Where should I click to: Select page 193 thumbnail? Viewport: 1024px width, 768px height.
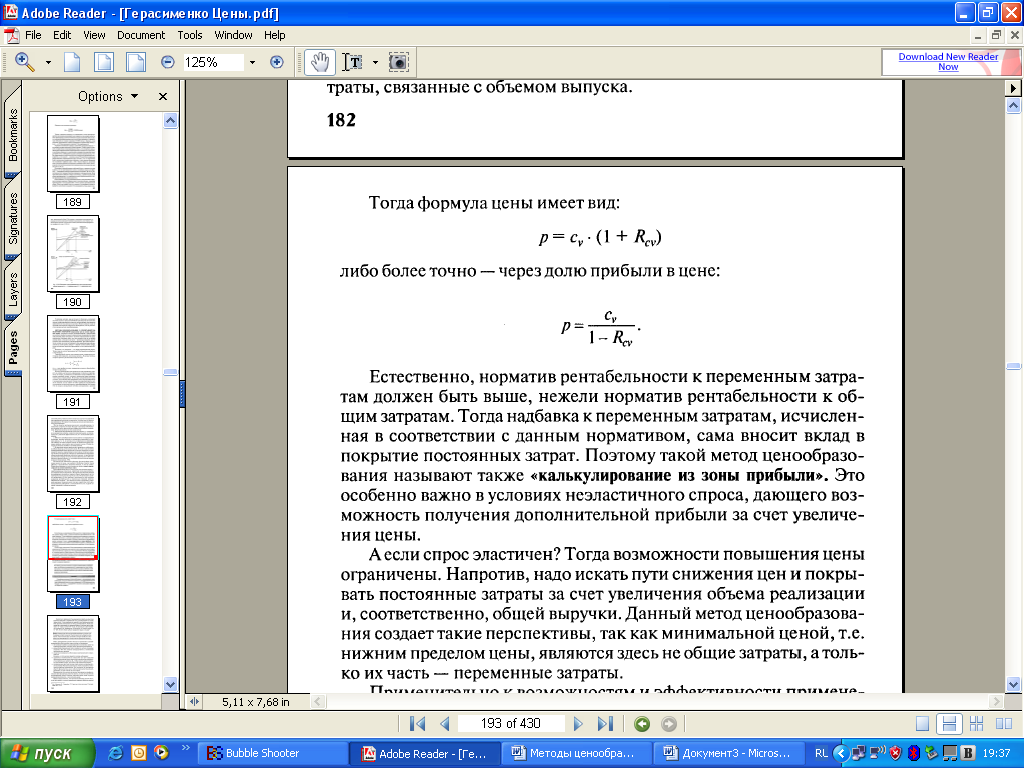pos(73,553)
